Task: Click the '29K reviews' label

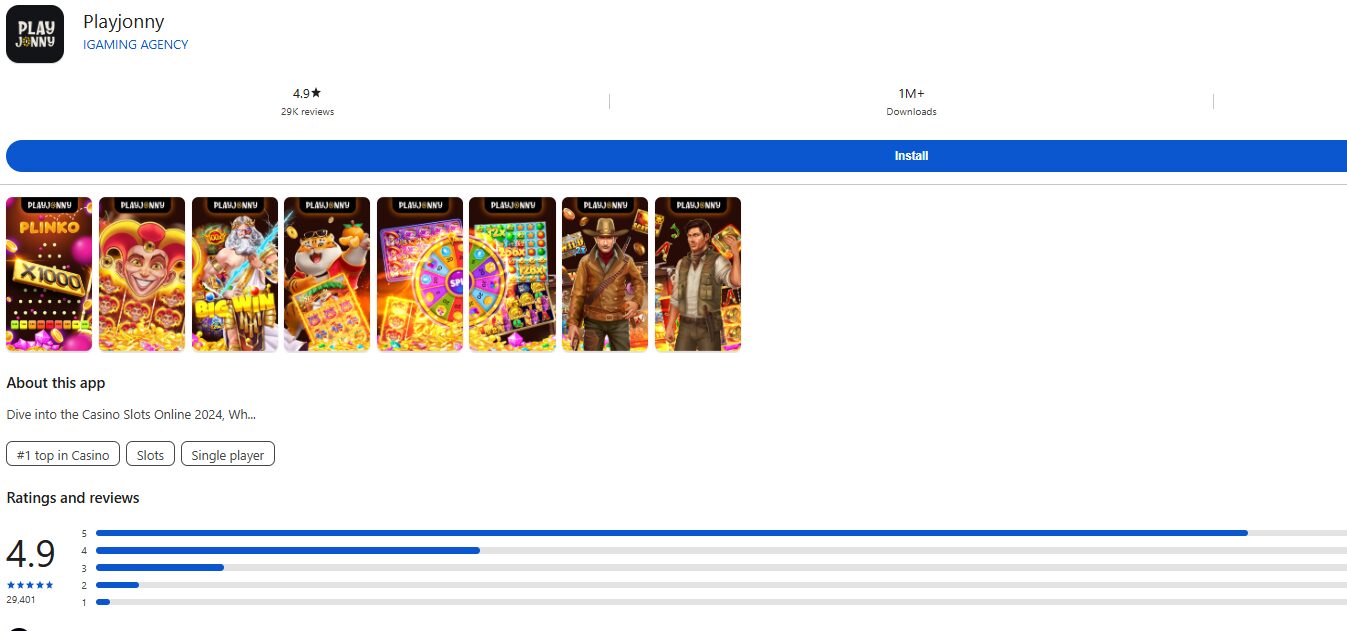Action: [307, 112]
